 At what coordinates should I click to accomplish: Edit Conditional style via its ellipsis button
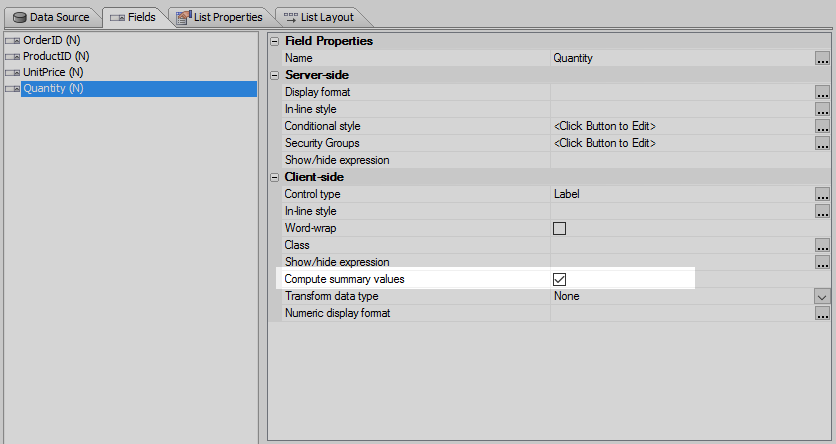click(x=822, y=126)
